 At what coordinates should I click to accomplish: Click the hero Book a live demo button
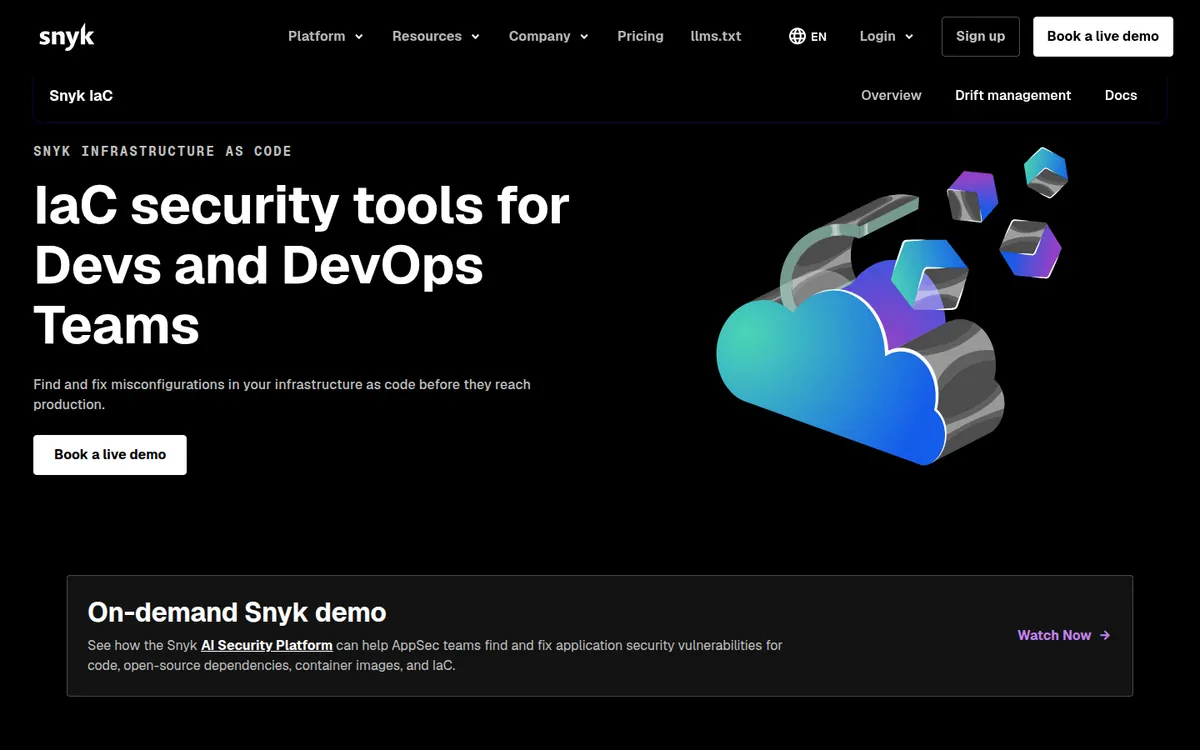110,454
